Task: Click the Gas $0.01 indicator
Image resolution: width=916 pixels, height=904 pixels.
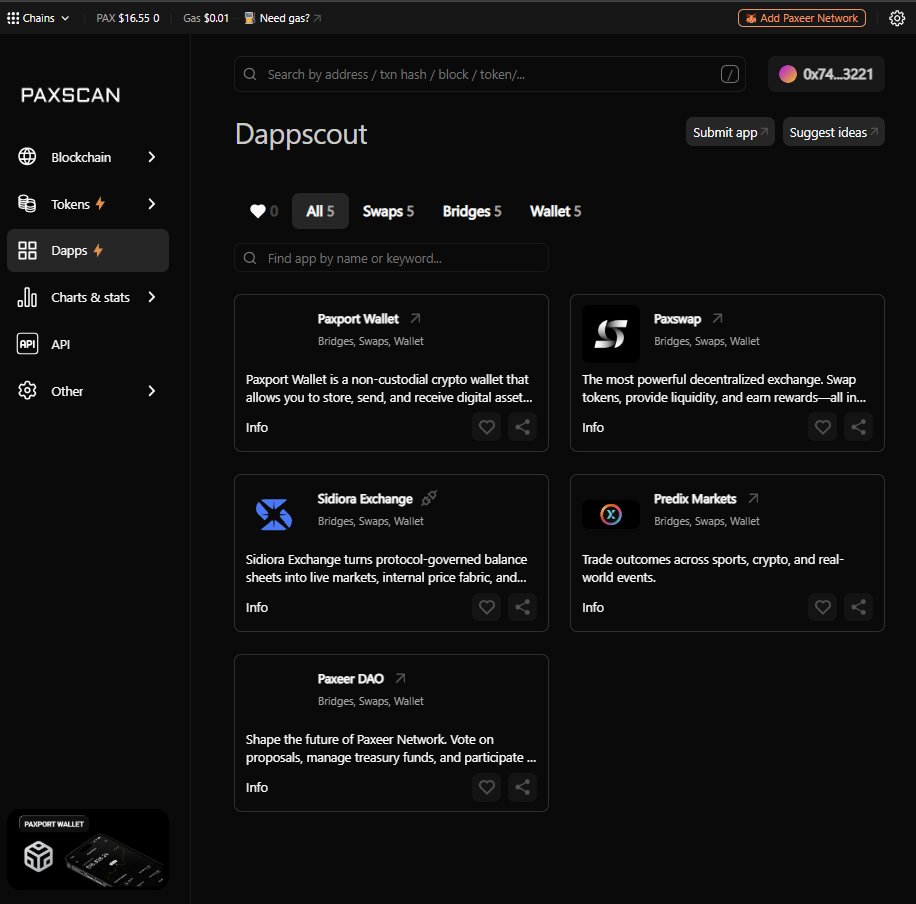Action: point(206,18)
